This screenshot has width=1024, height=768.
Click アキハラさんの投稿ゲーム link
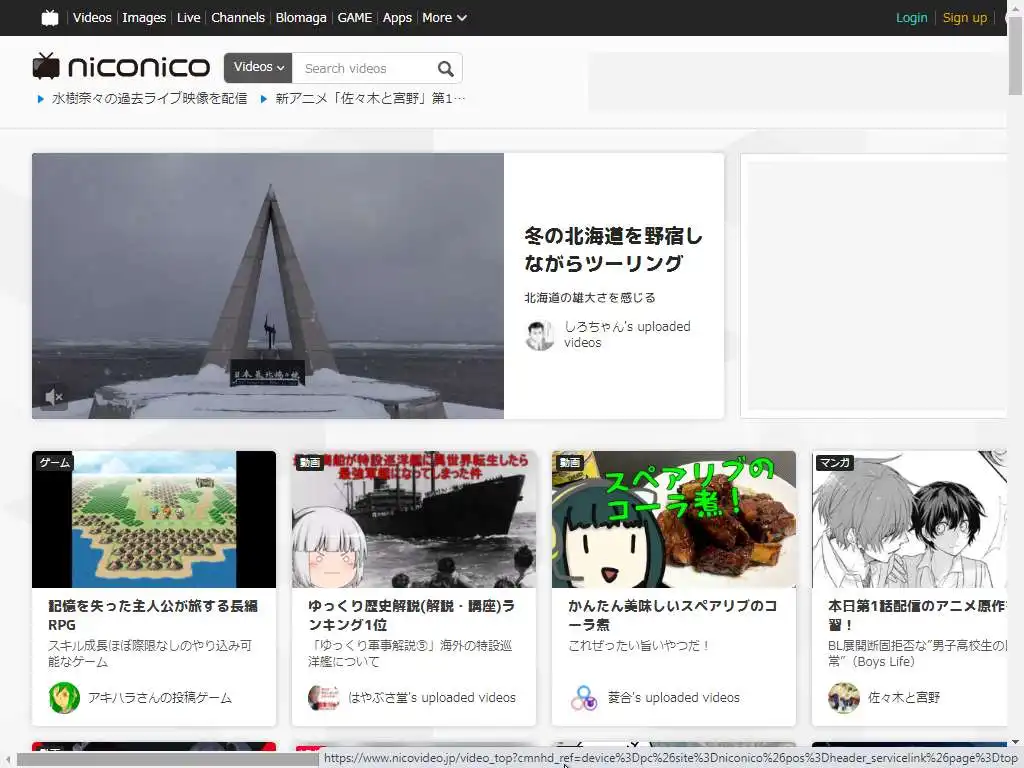tap(160, 698)
